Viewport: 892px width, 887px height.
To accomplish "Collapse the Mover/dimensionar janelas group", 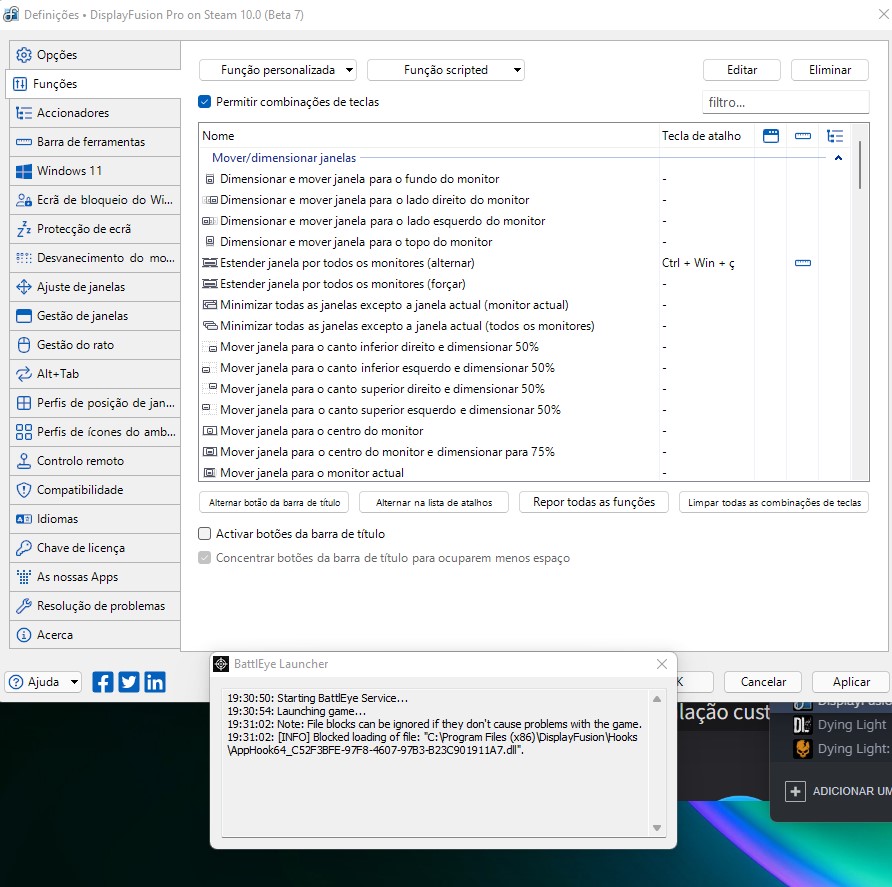I will click(x=838, y=158).
